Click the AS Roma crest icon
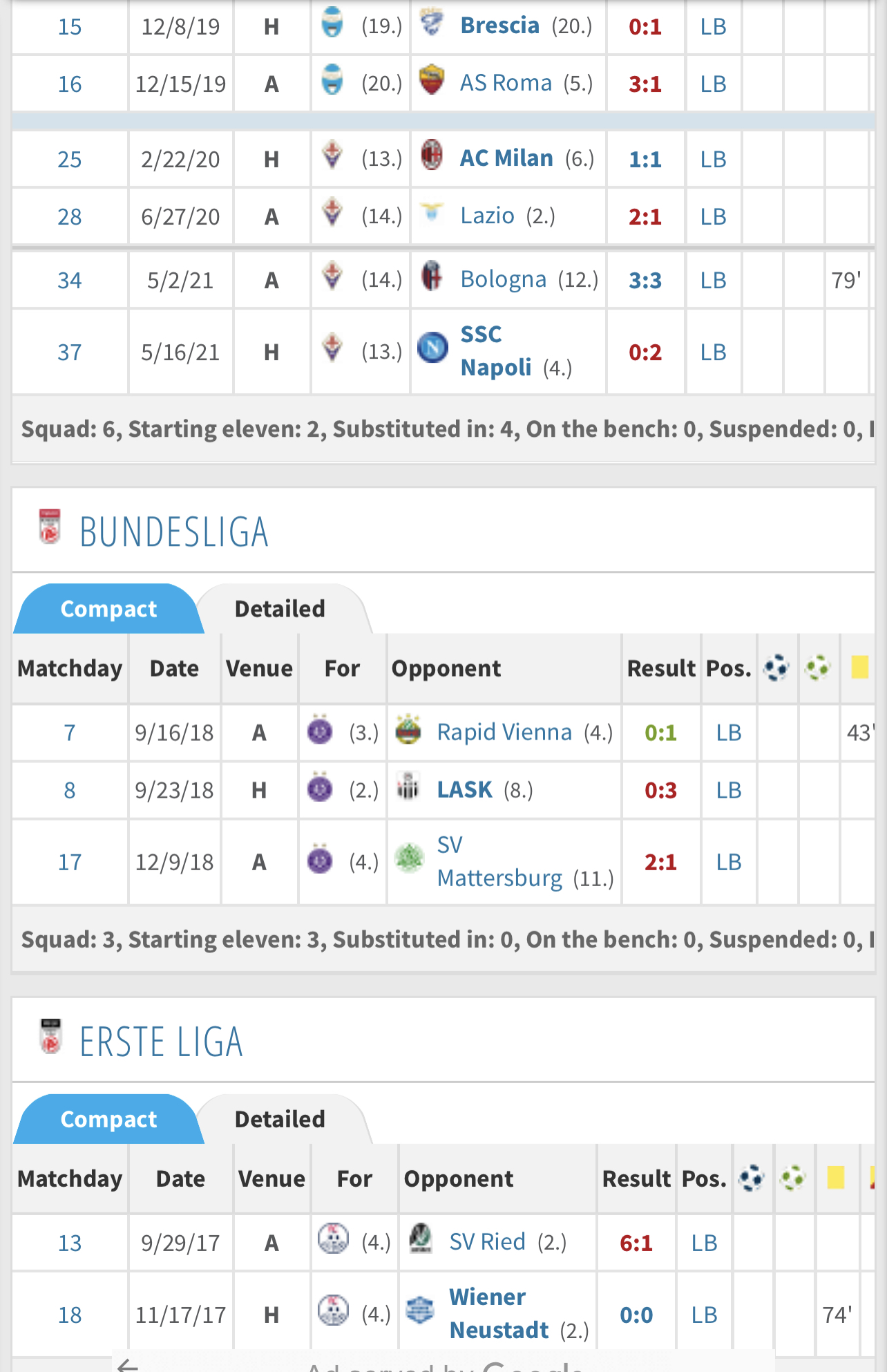 432,81
